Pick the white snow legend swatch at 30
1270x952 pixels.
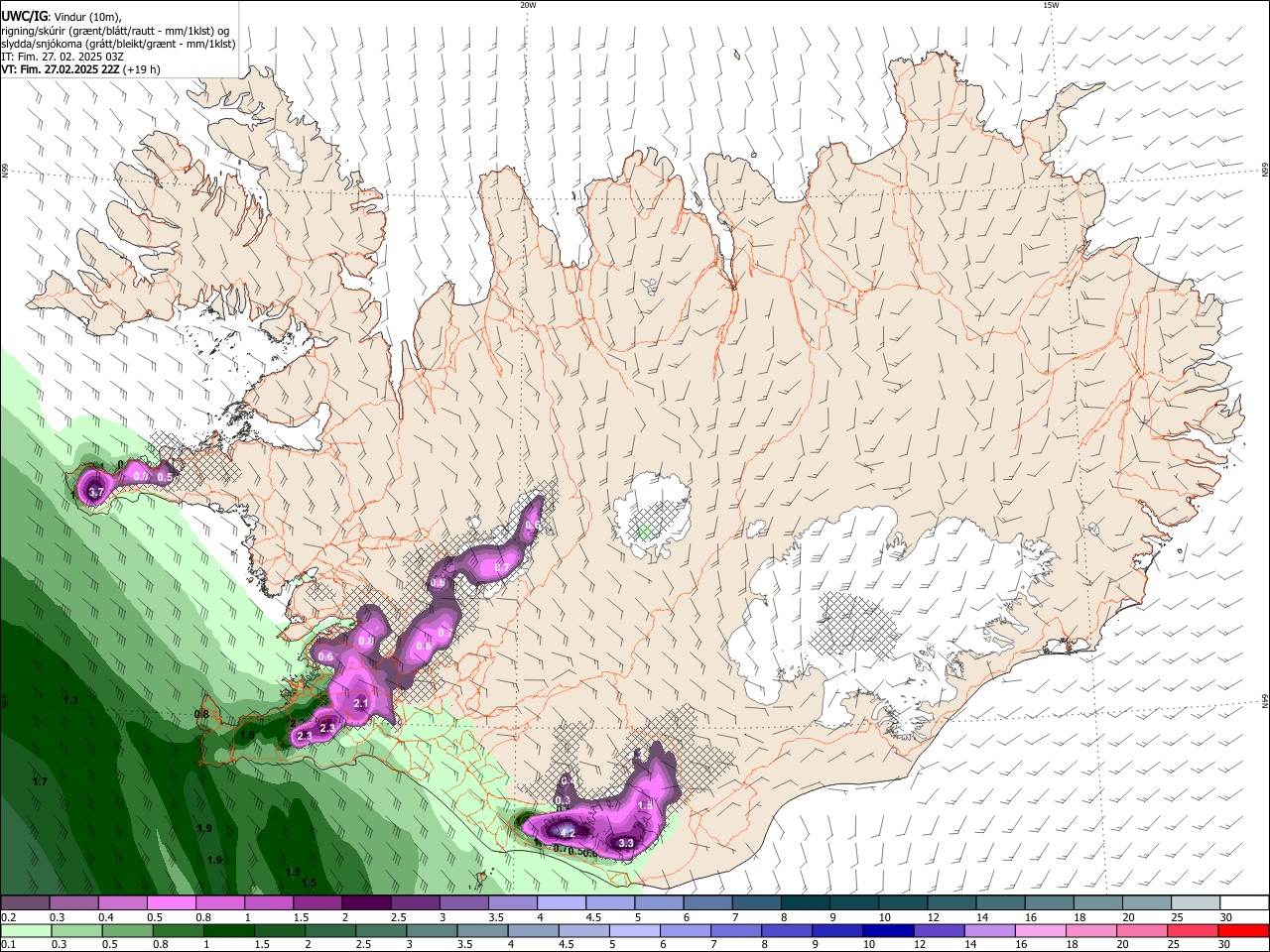1245,902
